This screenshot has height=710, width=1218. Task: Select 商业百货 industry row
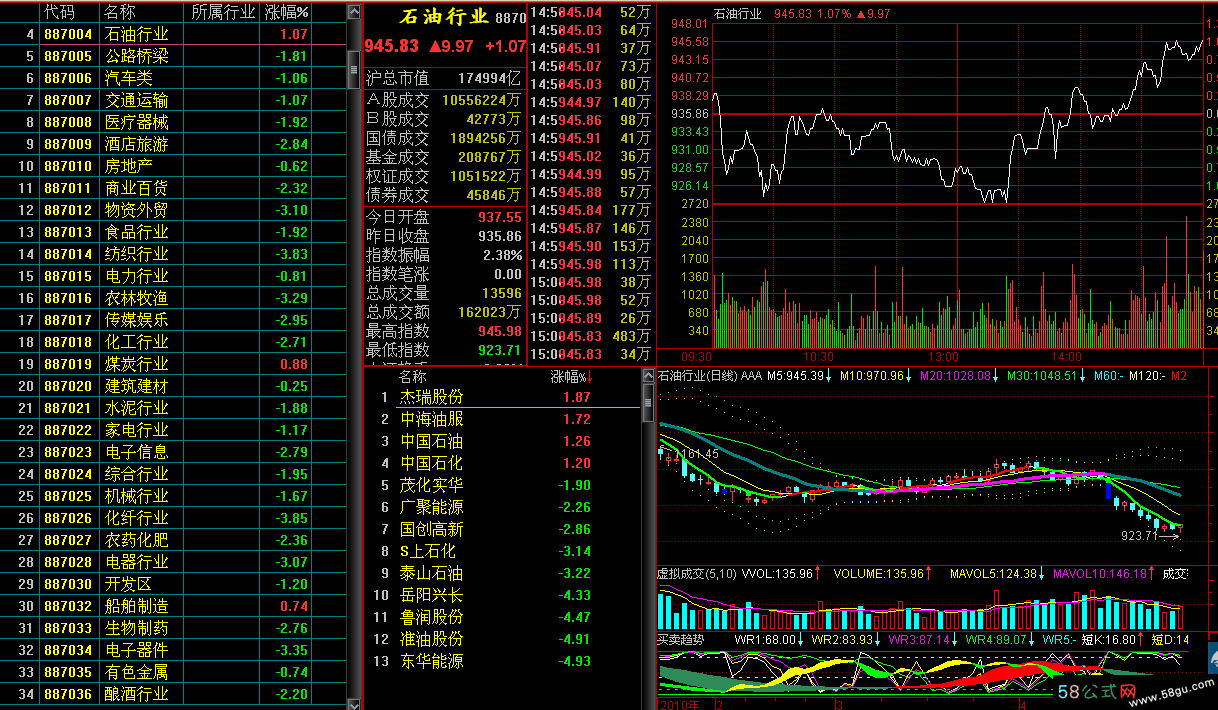[x=173, y=188]
